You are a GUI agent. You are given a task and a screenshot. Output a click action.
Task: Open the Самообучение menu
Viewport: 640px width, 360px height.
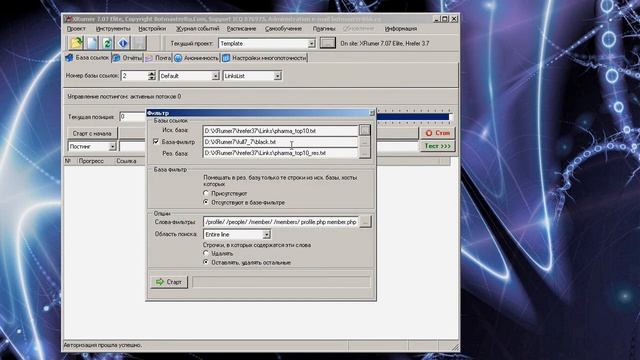click(x=283, y=29)
